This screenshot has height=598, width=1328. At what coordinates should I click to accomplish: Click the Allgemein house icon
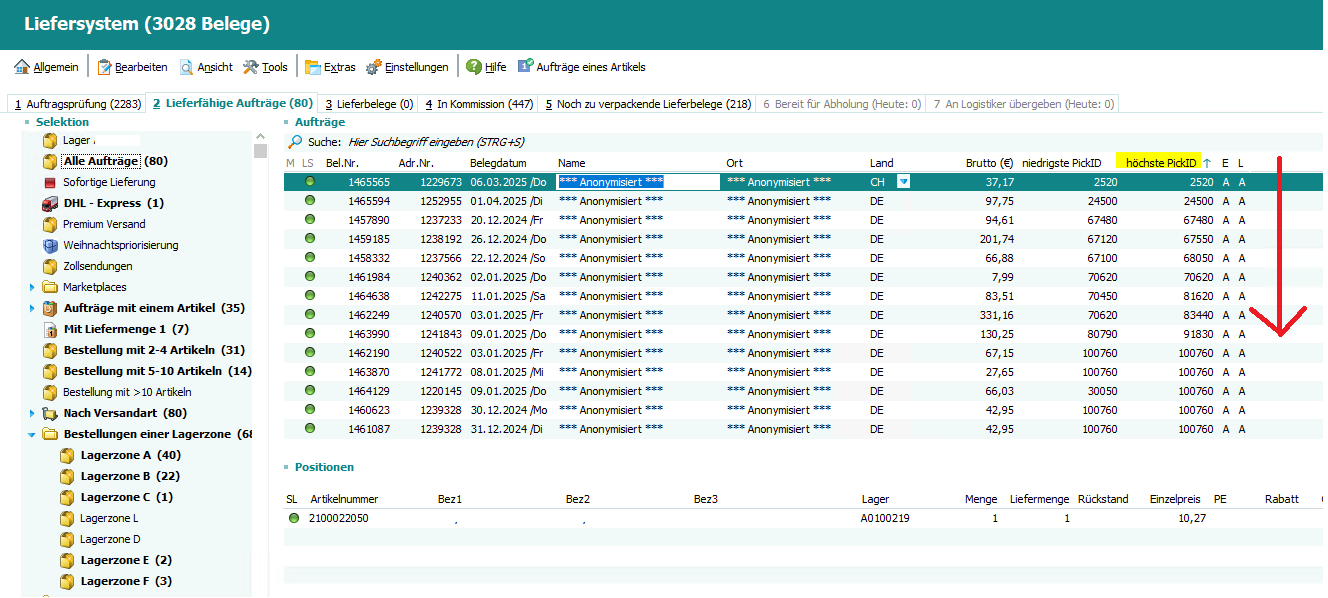(x=22, y=67)
